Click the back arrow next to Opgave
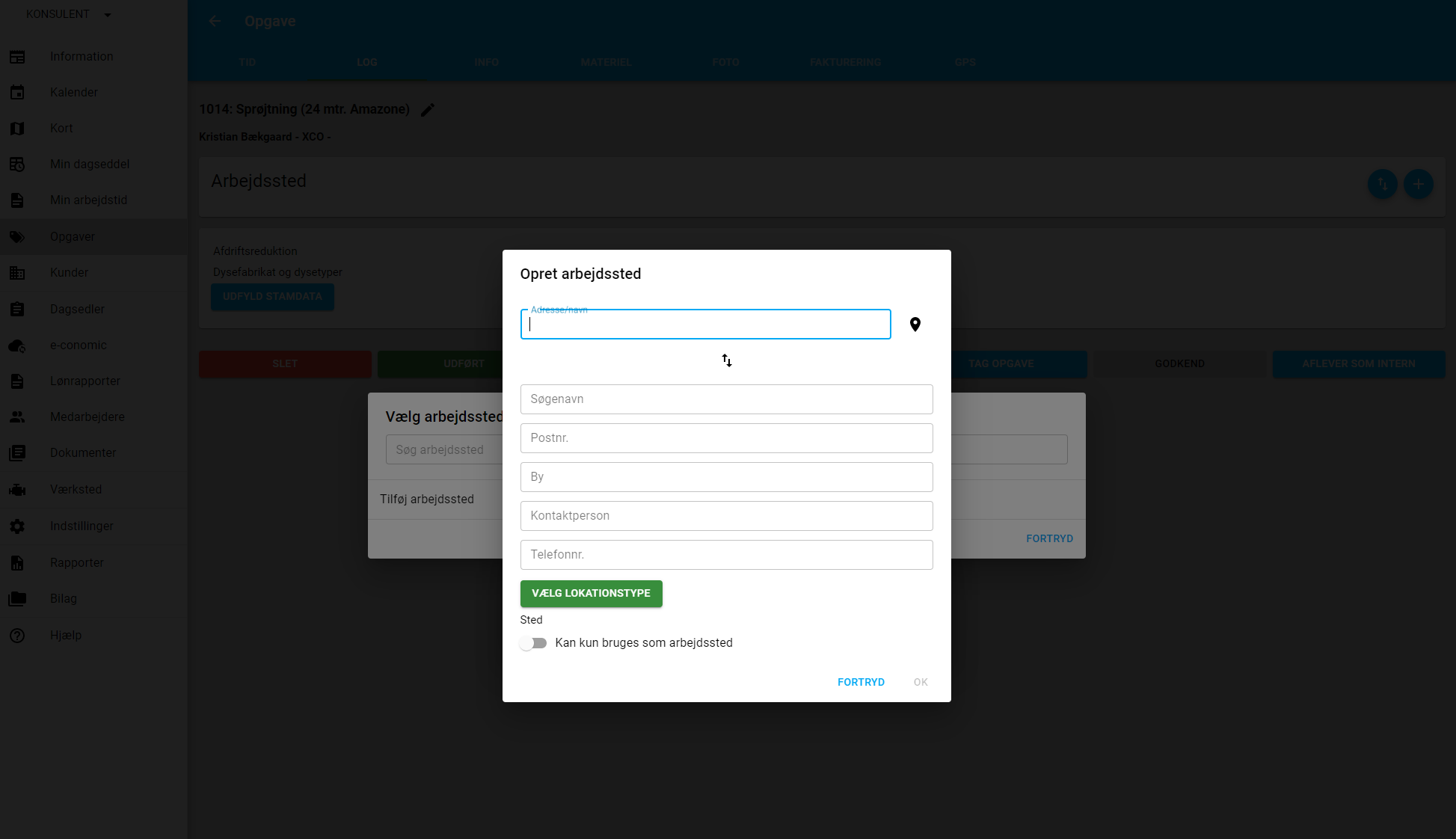 point(215,21)
